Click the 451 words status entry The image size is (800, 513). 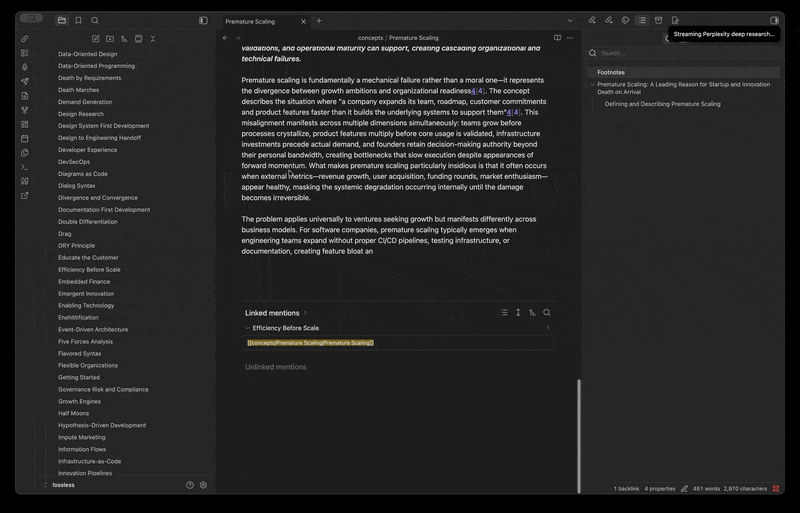pos(706,488)
